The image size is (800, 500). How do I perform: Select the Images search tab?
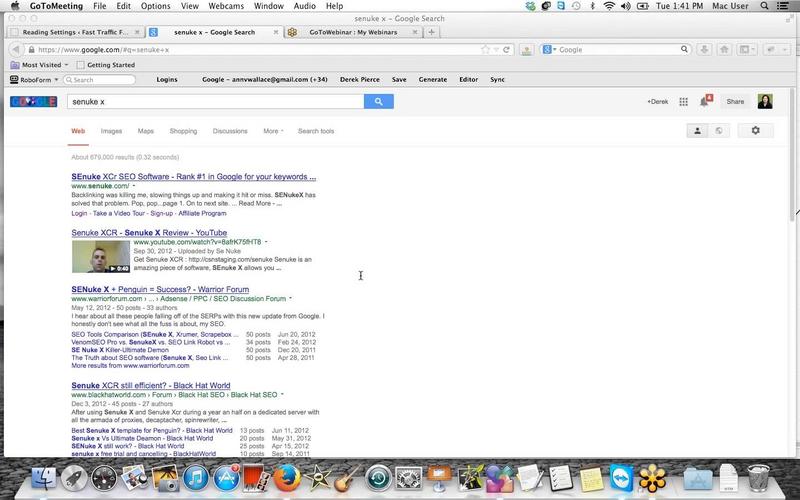pyautogui.click(x=111, y=131)
